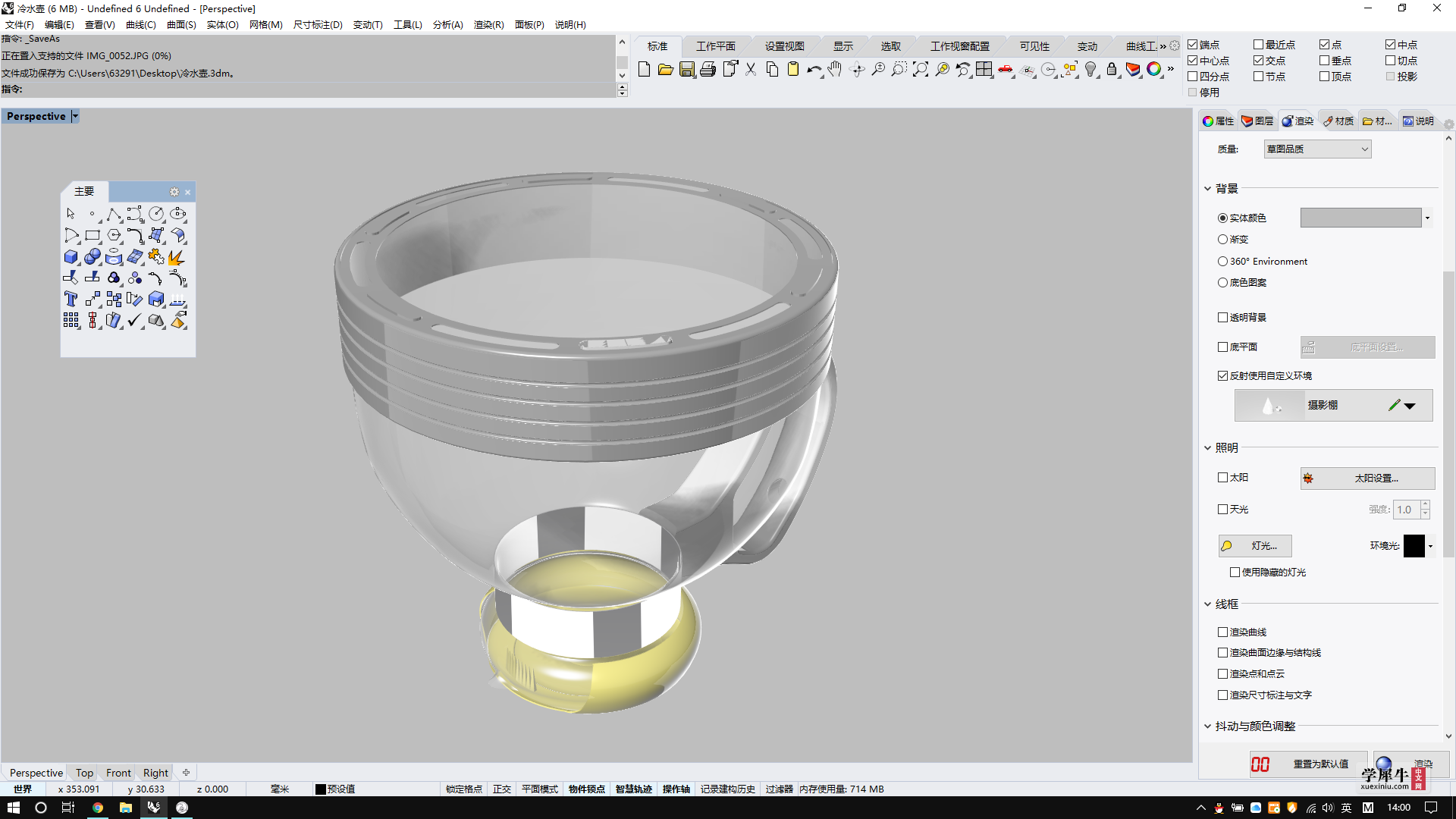The image size is (1456, 819).
Task: Enable the 渲染曲线 checkbox
Action: (x=1222, y=632)
